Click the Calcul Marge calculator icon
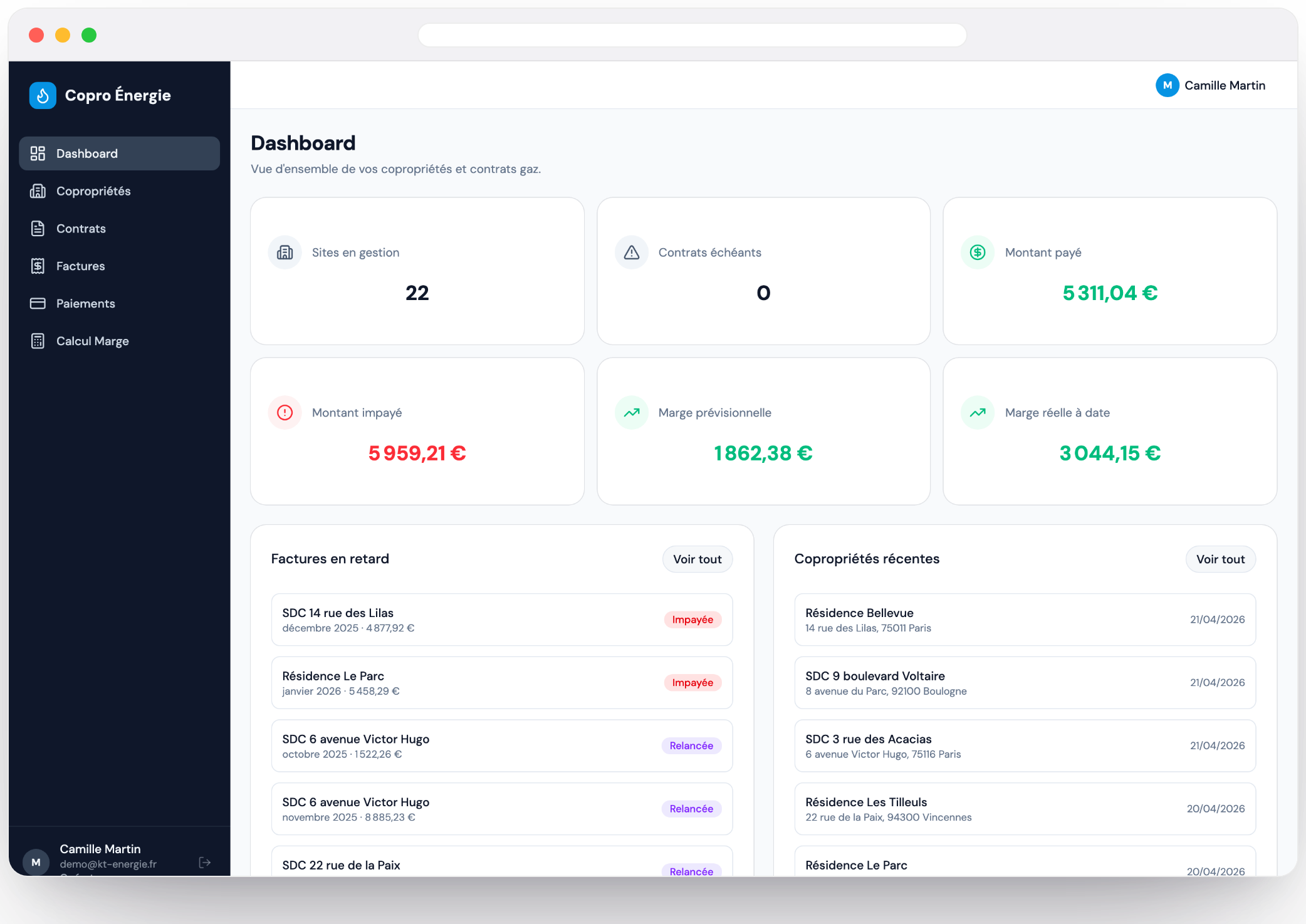 (x=38, y=341)
